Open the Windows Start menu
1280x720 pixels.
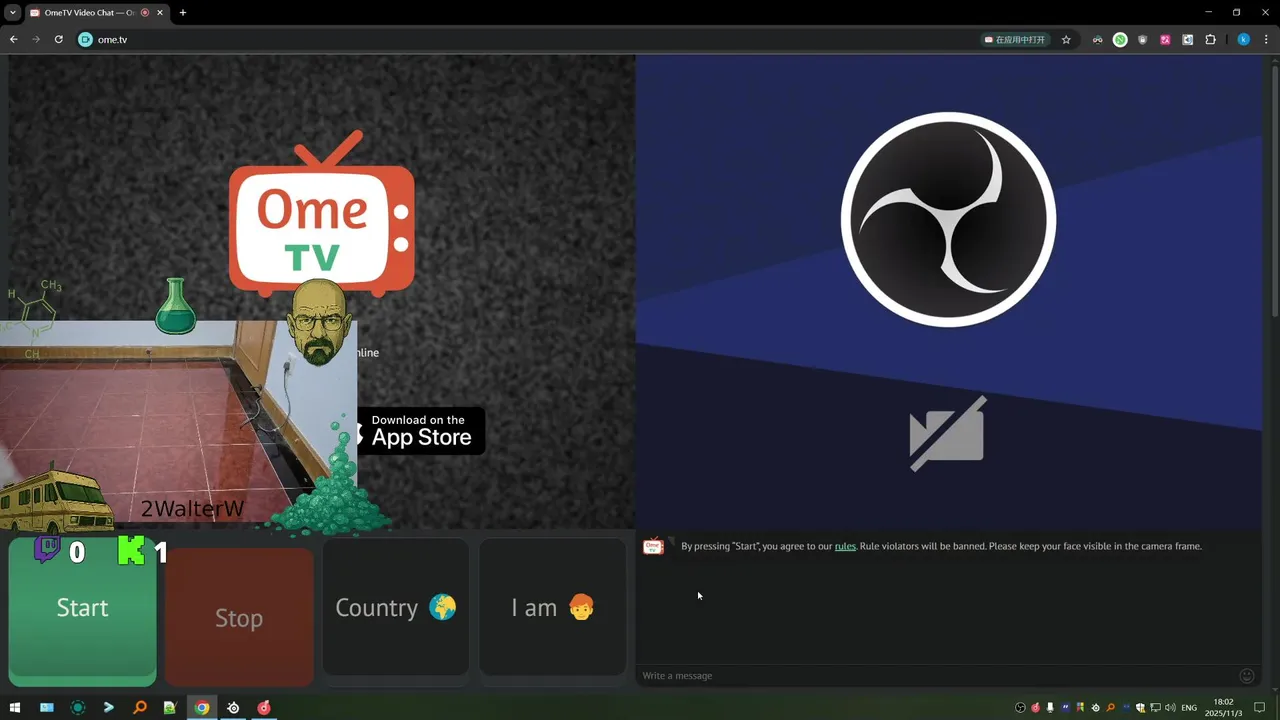(15, 708)
